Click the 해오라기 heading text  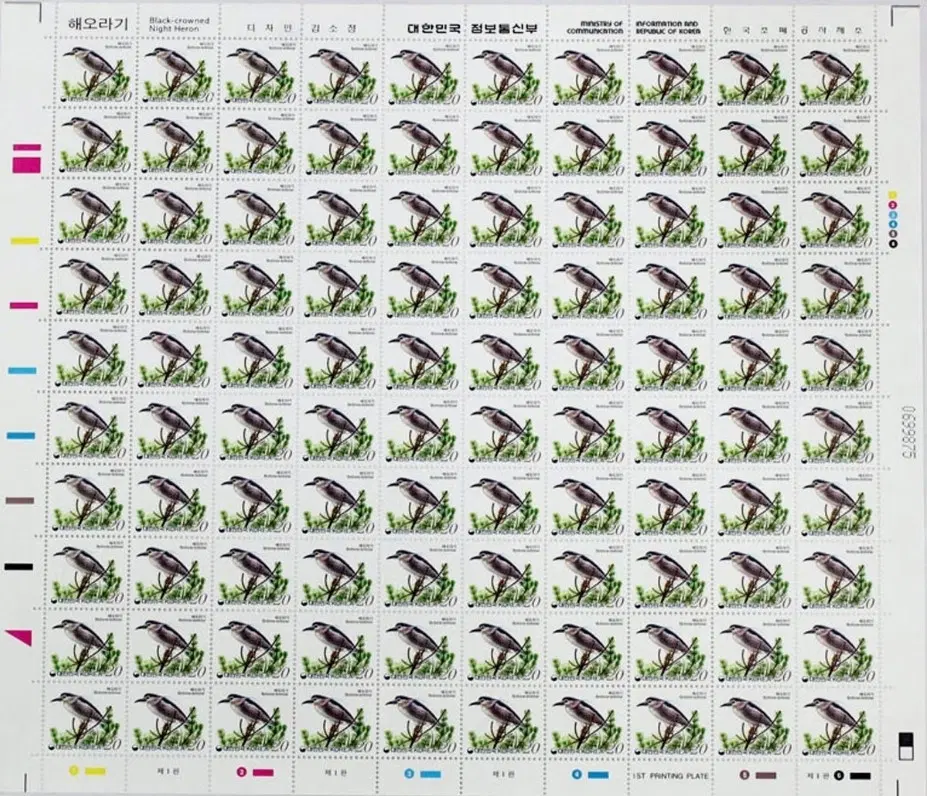(98, 24)
